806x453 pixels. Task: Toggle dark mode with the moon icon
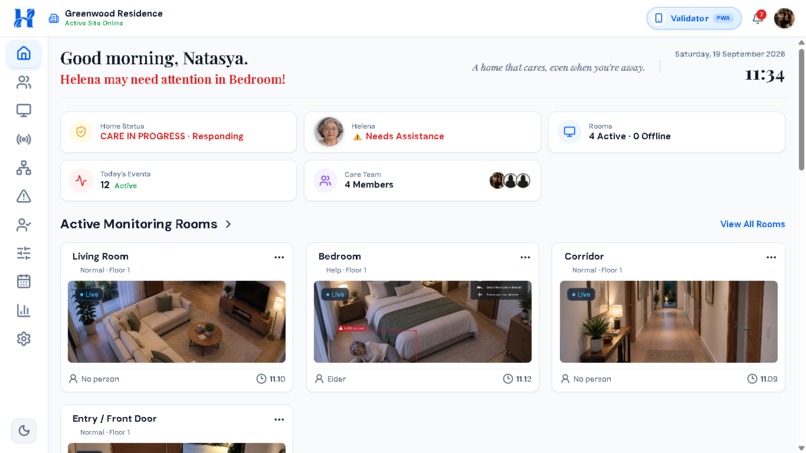click(x=24, y=430)
